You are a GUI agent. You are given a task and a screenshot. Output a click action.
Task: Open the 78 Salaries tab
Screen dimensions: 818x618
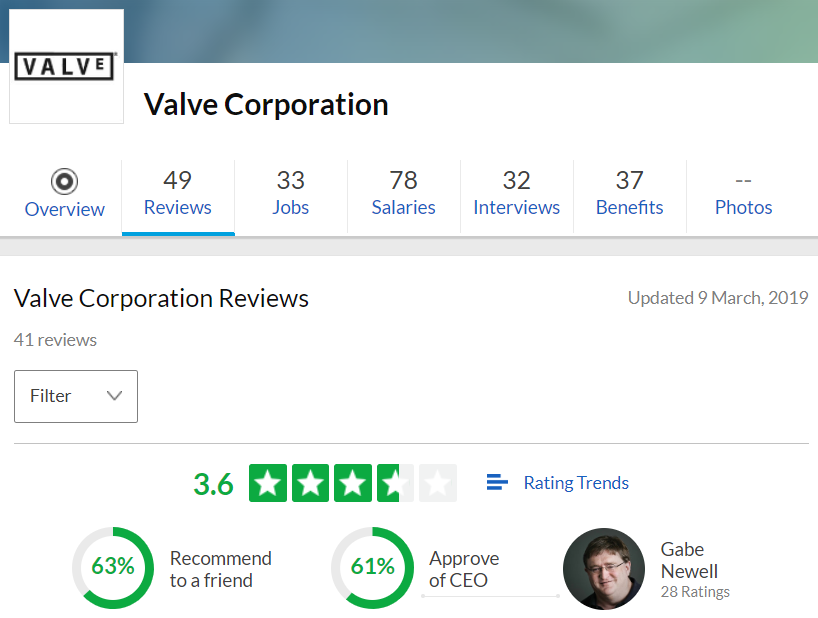[x=404, y=194]
